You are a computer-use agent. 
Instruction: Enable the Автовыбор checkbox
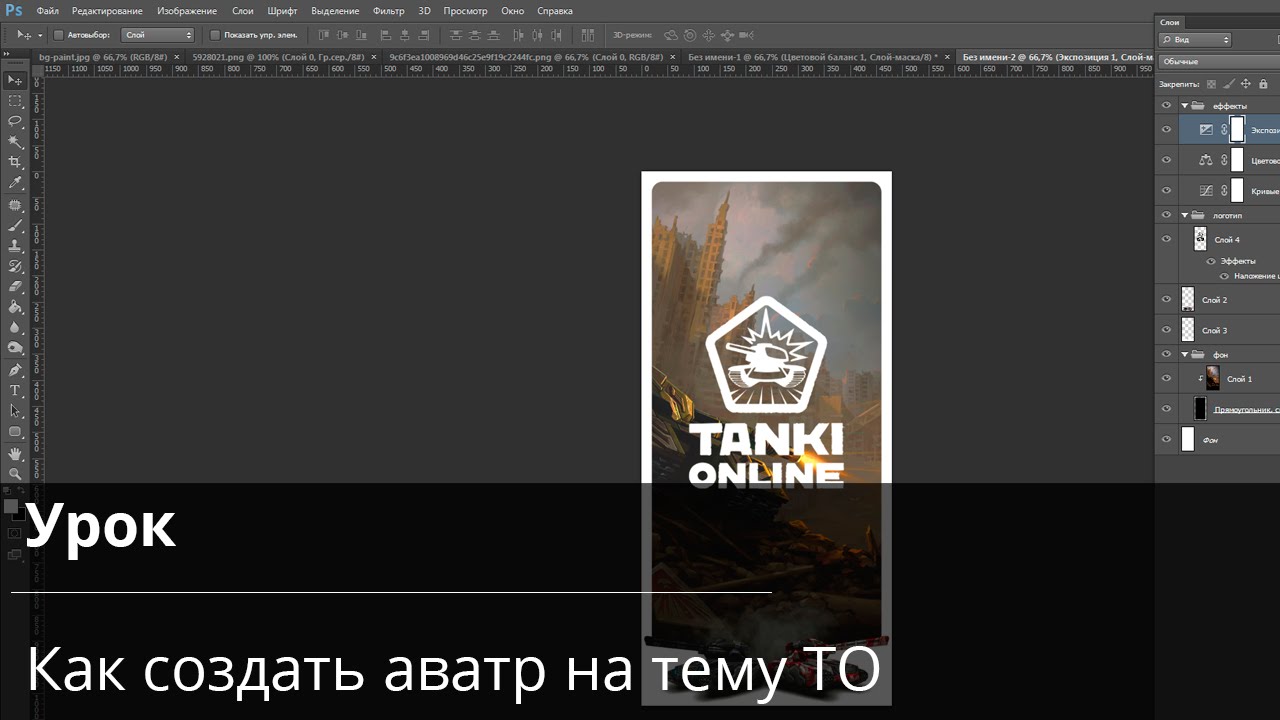tap(58, 35)
